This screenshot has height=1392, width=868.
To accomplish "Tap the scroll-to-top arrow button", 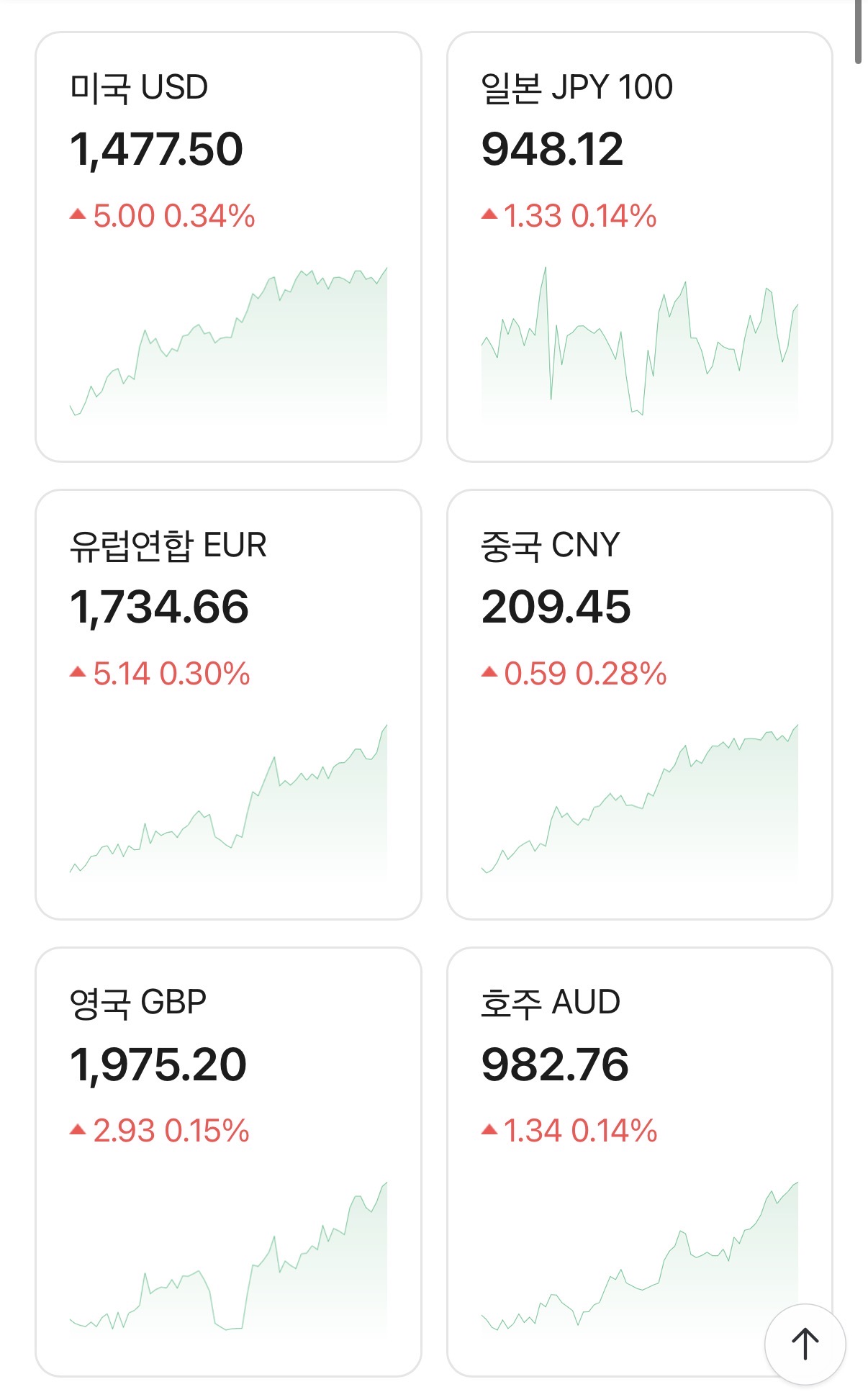I will (805, 1344).
